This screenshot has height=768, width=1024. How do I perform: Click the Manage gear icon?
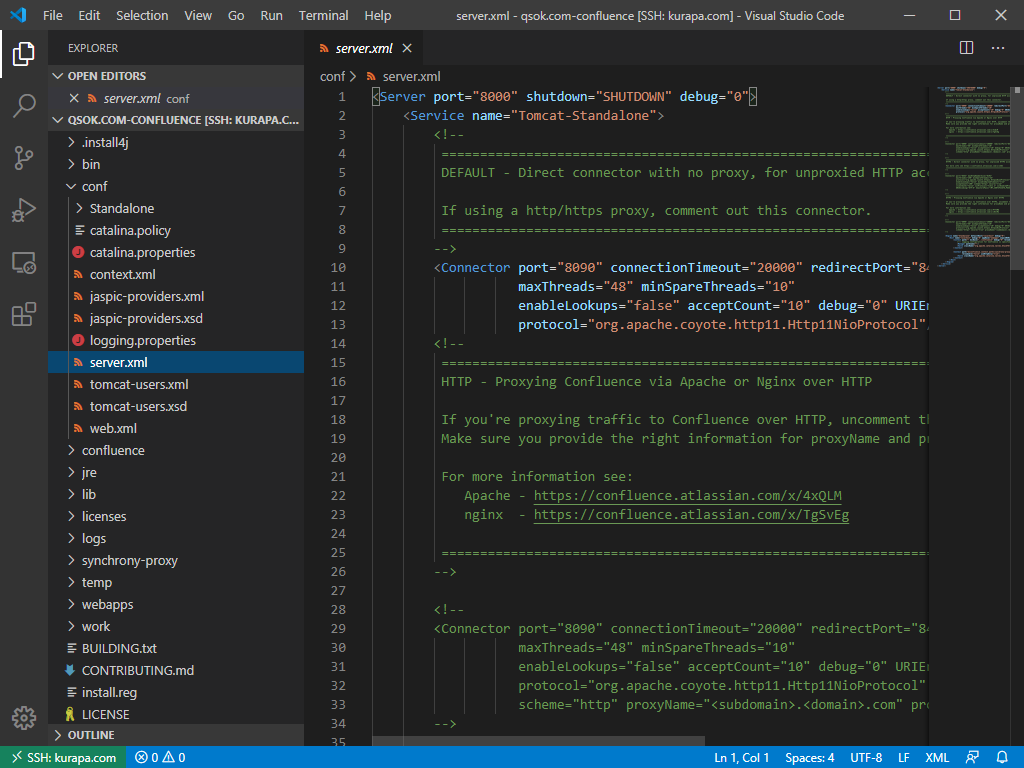(24, 717)
